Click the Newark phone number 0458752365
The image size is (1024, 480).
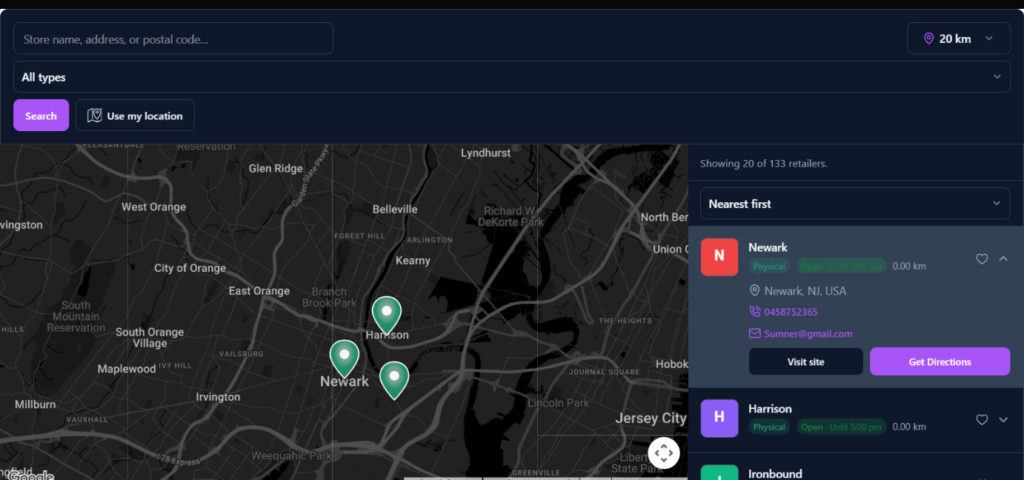(x=790, y=312)
